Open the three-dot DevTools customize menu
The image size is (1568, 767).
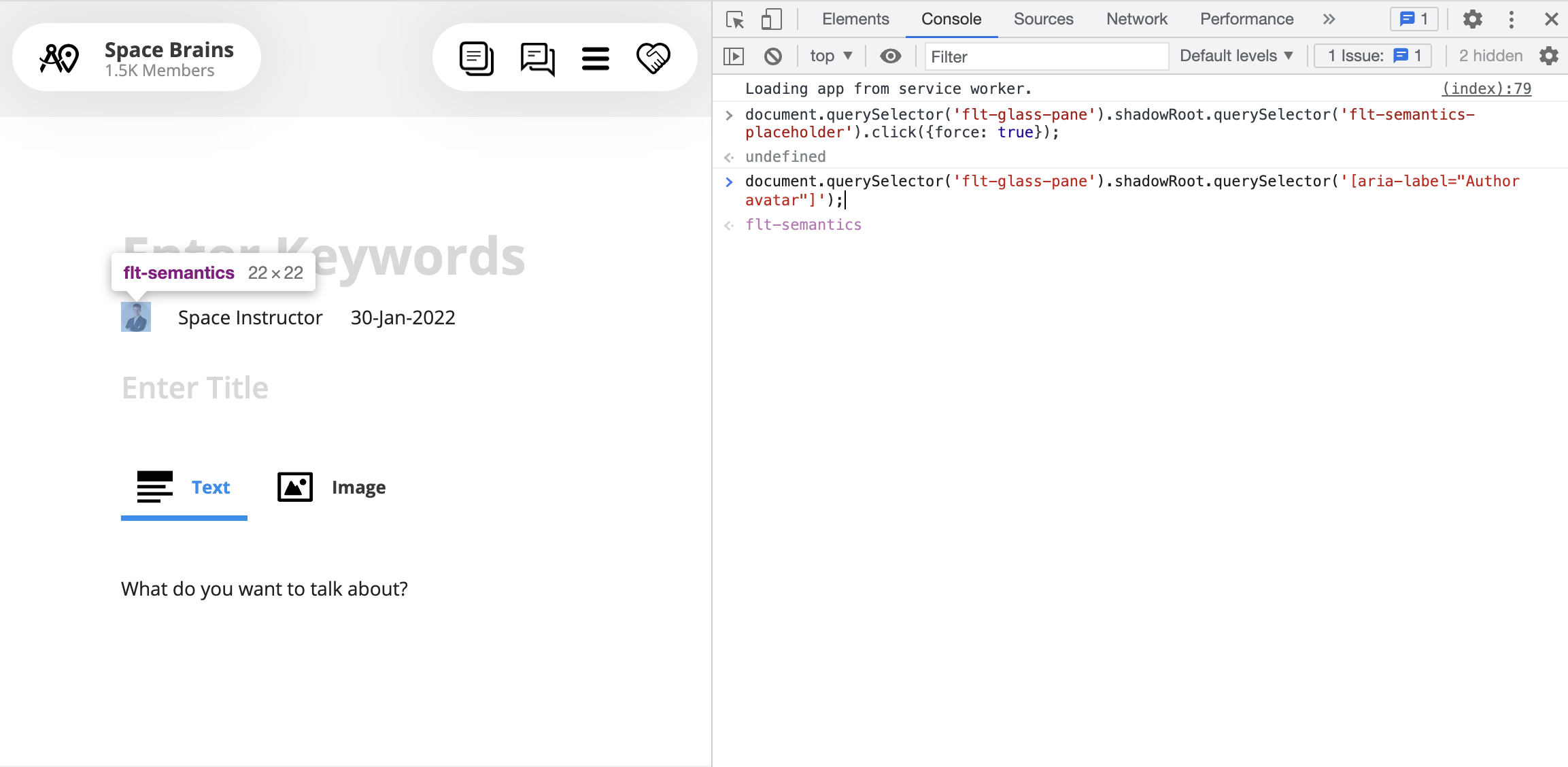point(1511,19)
